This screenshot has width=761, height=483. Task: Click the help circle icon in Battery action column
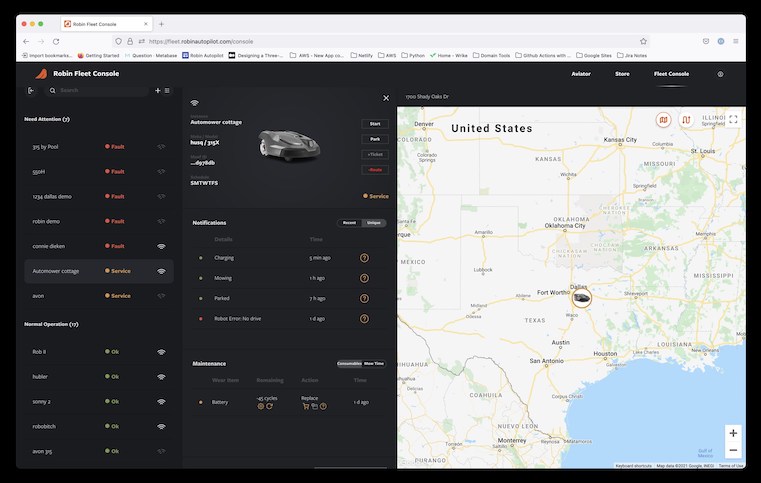click(x=323, y=406)
